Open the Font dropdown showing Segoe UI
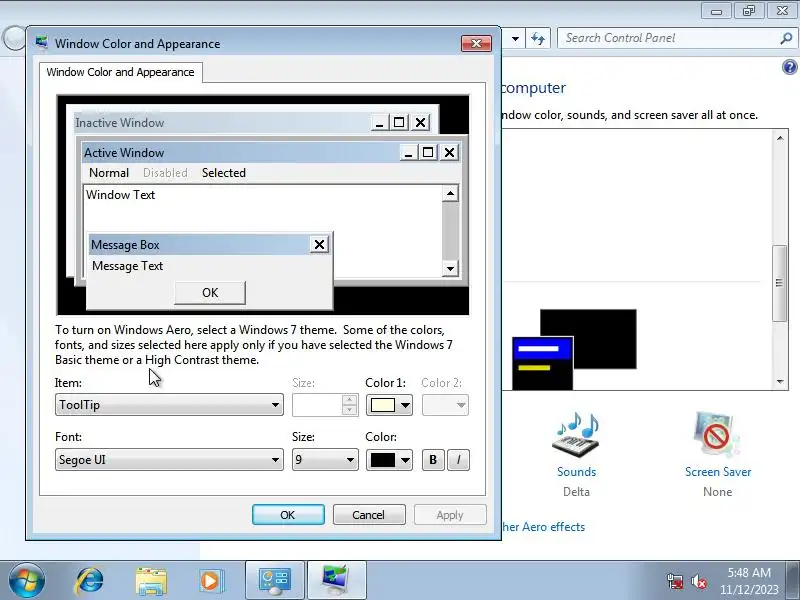Screen dimensions: 800x600 (169, 460)
